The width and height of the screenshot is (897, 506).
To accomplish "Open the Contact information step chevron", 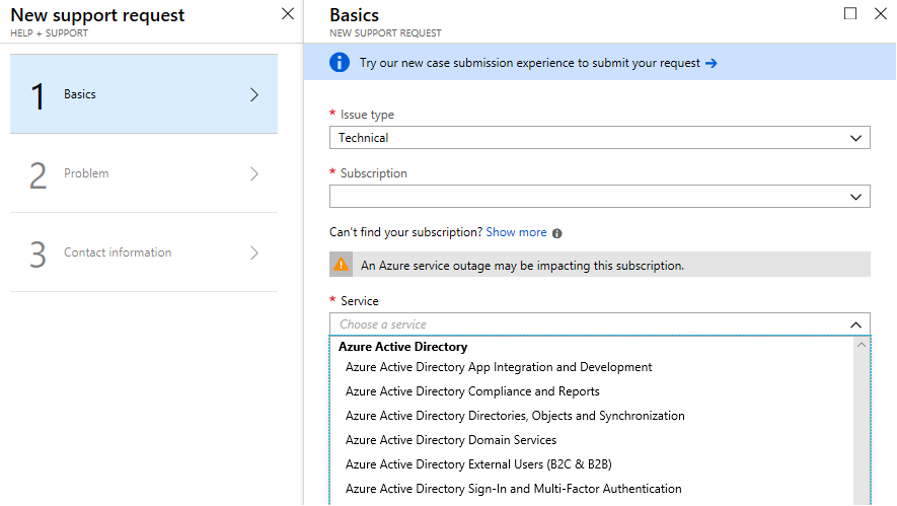I will 255,253.
